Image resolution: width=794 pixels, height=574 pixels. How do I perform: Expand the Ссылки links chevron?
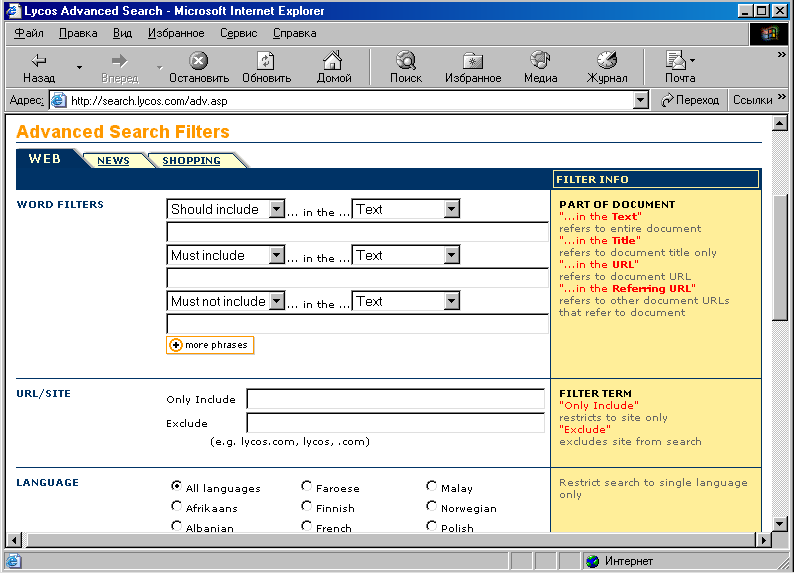click(x=782, y=96)
